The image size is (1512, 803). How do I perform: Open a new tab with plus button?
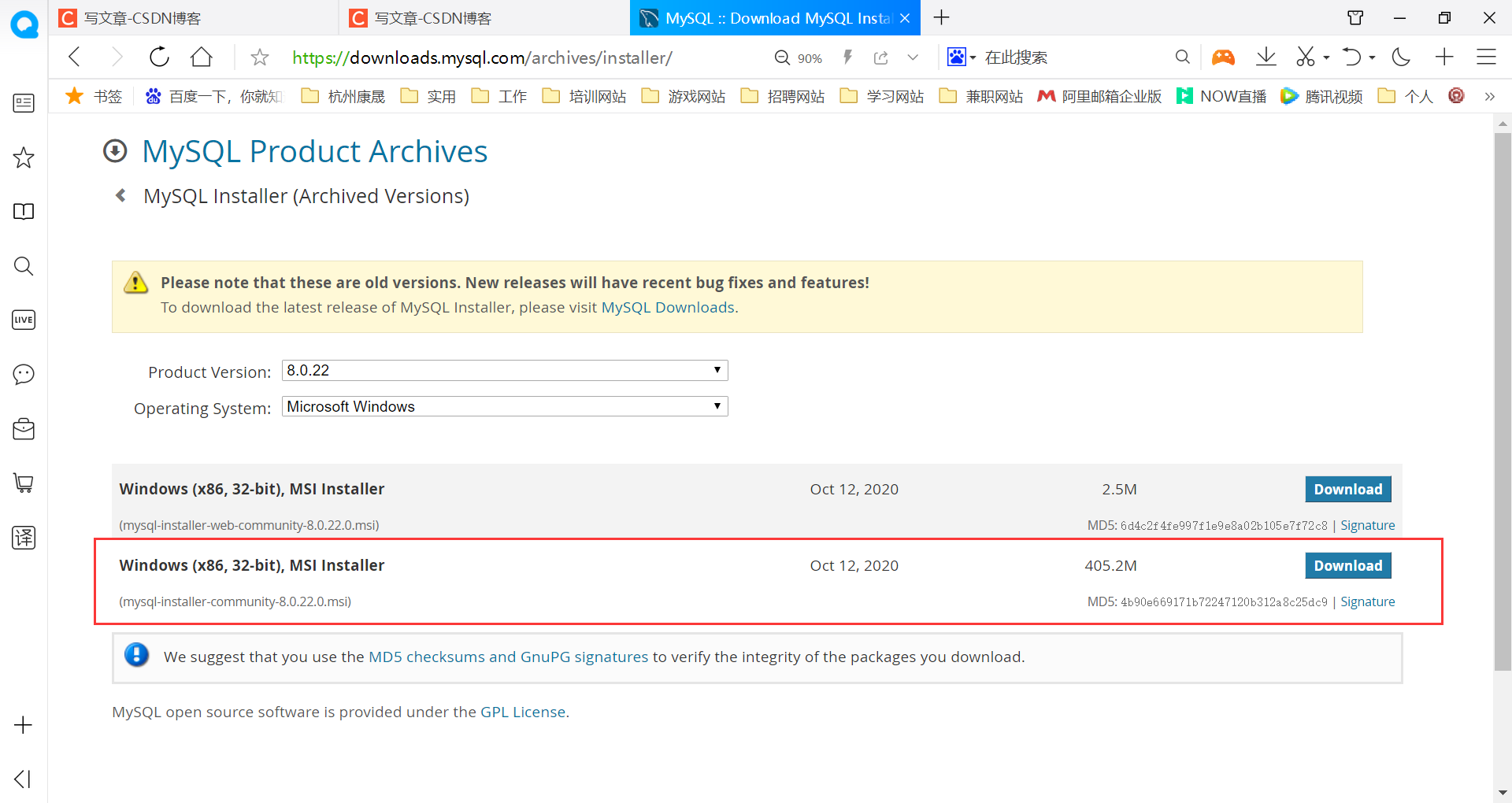coord(941,17)
